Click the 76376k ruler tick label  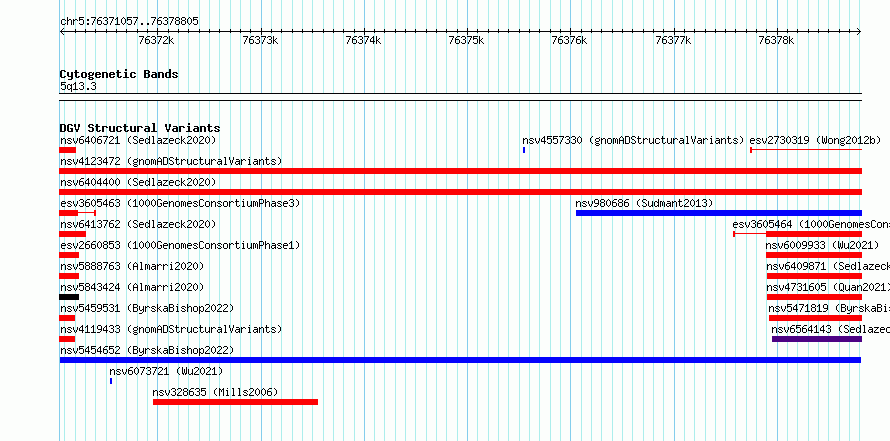[570, 40]
